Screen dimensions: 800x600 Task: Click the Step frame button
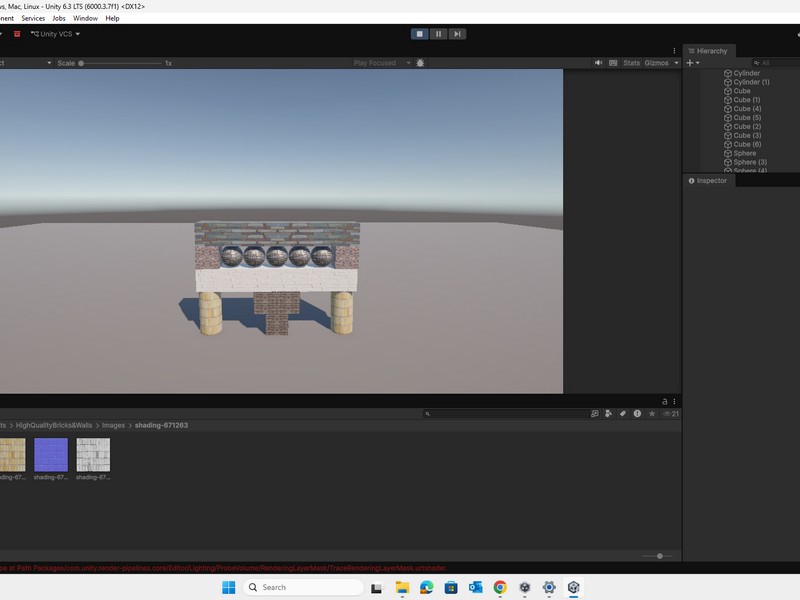point(458,34)
